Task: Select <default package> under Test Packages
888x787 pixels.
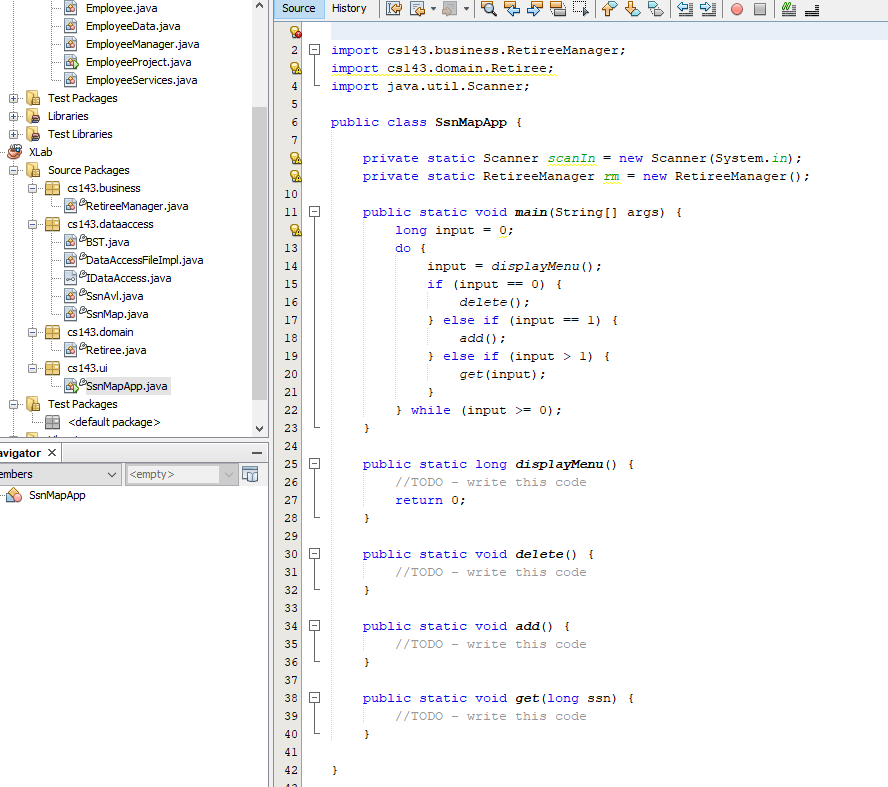Action: tap(114, 422)
